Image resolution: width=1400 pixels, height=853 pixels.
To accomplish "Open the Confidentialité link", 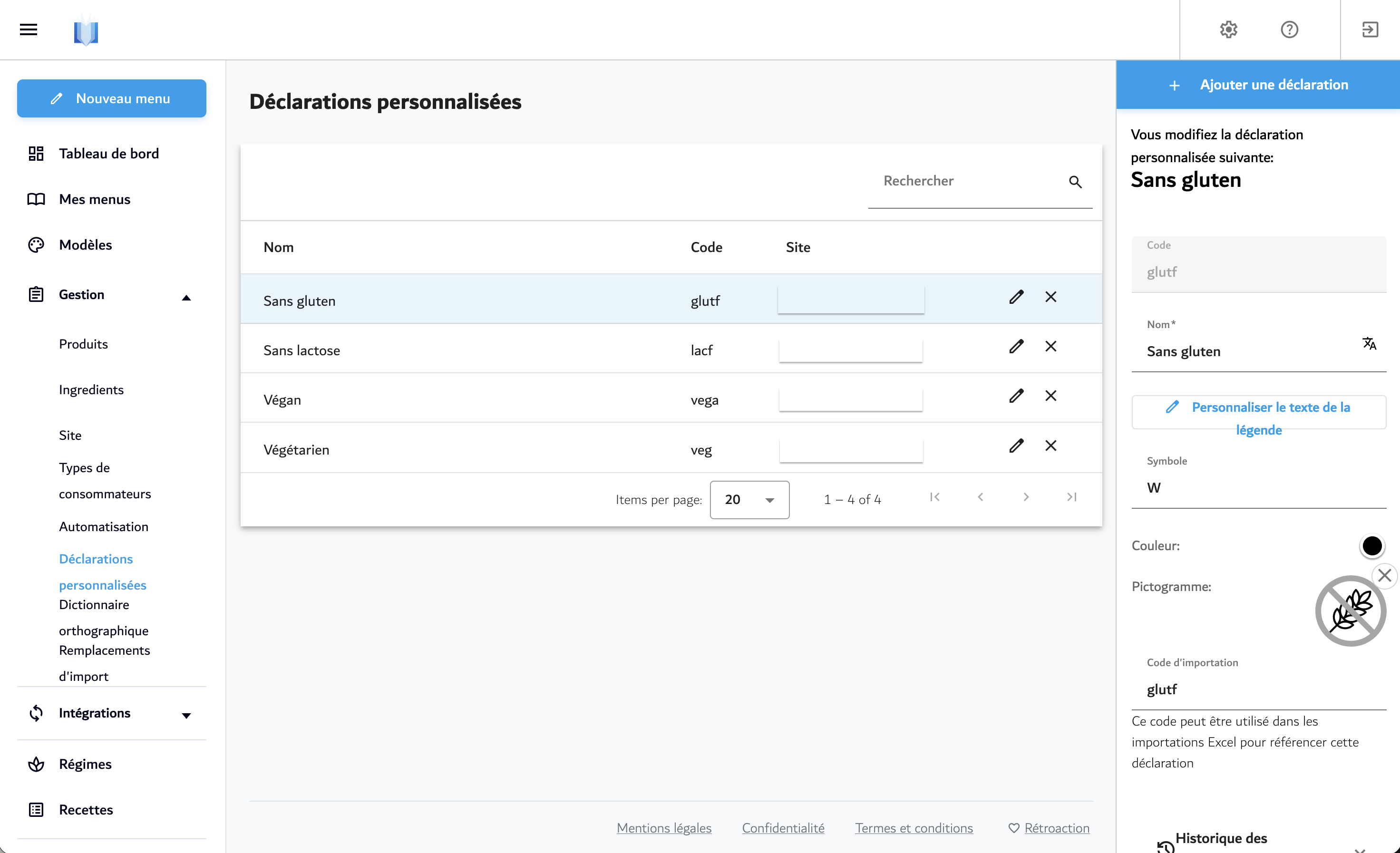I will point(783,828).
